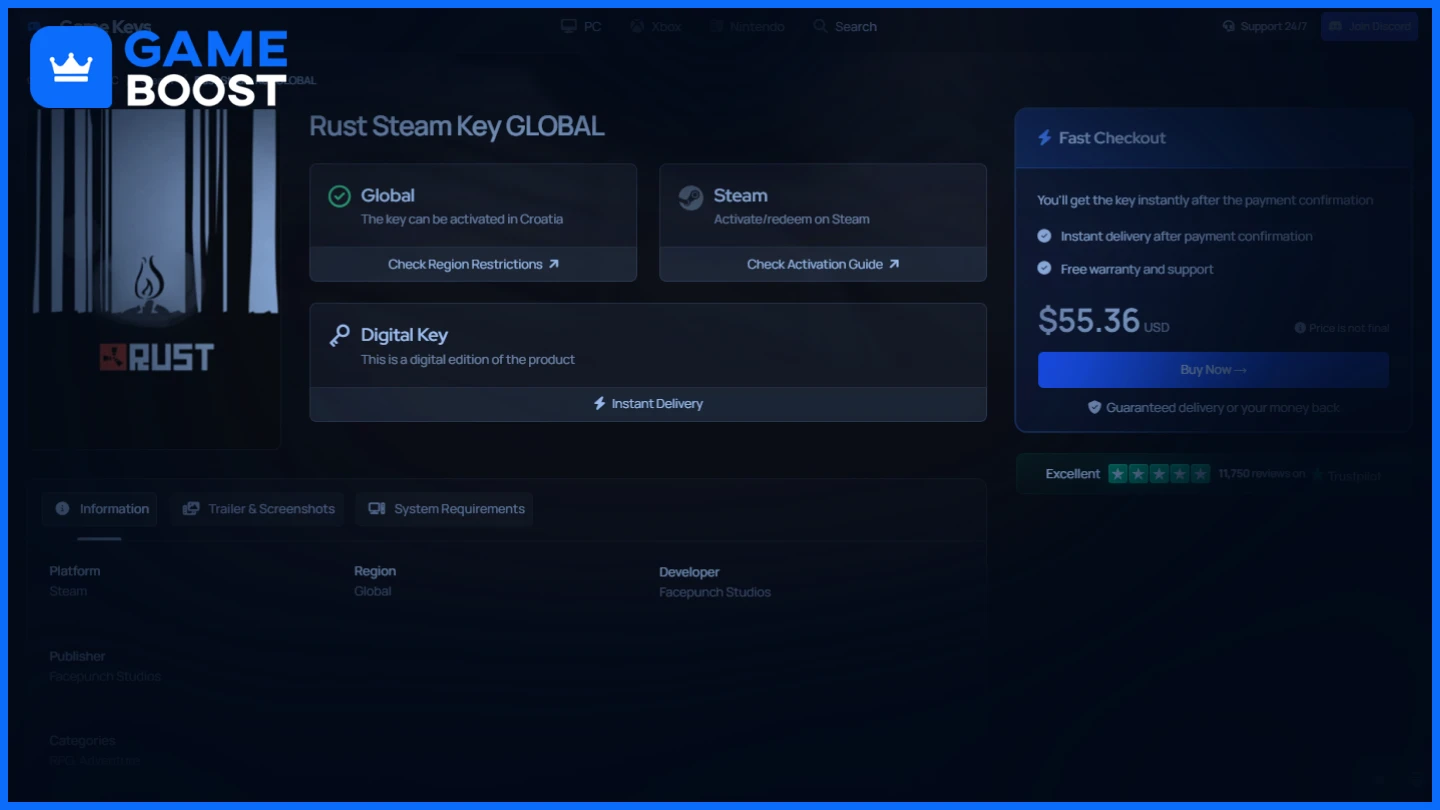Image resolution: width=1440 pixels, height=810 pixels.
Task: Click 'Activate/redeem on Steam' text
Action: 791,219
